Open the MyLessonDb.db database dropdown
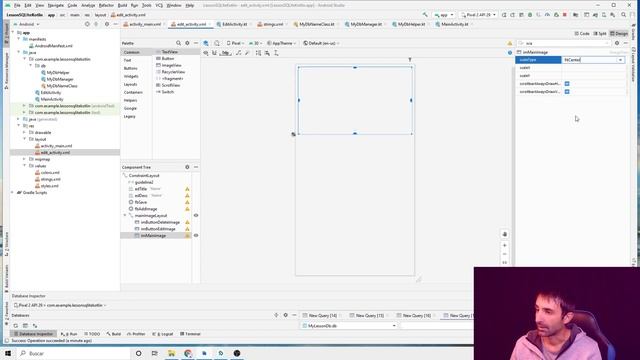The width and height of the screenshot is (640, 360). point(349,326)
